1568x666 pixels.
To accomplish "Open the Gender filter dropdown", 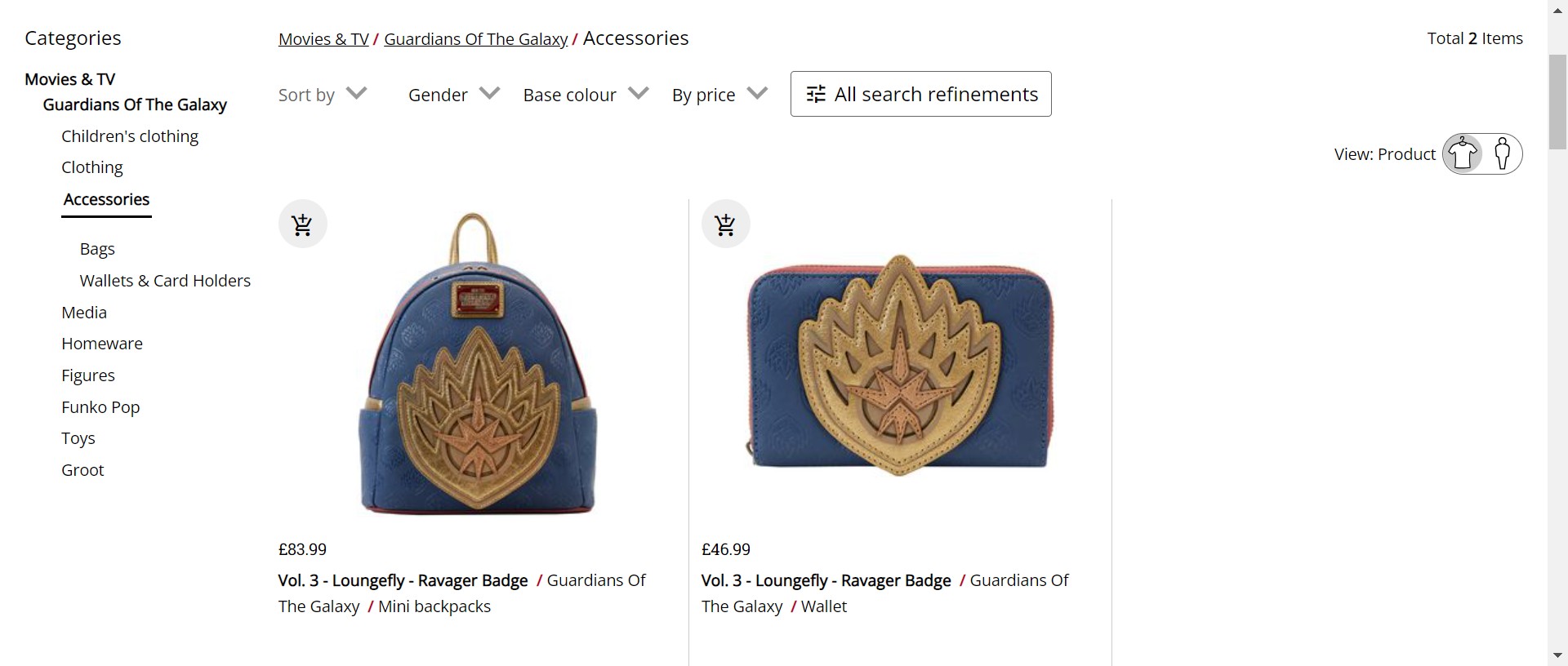I will point(453,95).
